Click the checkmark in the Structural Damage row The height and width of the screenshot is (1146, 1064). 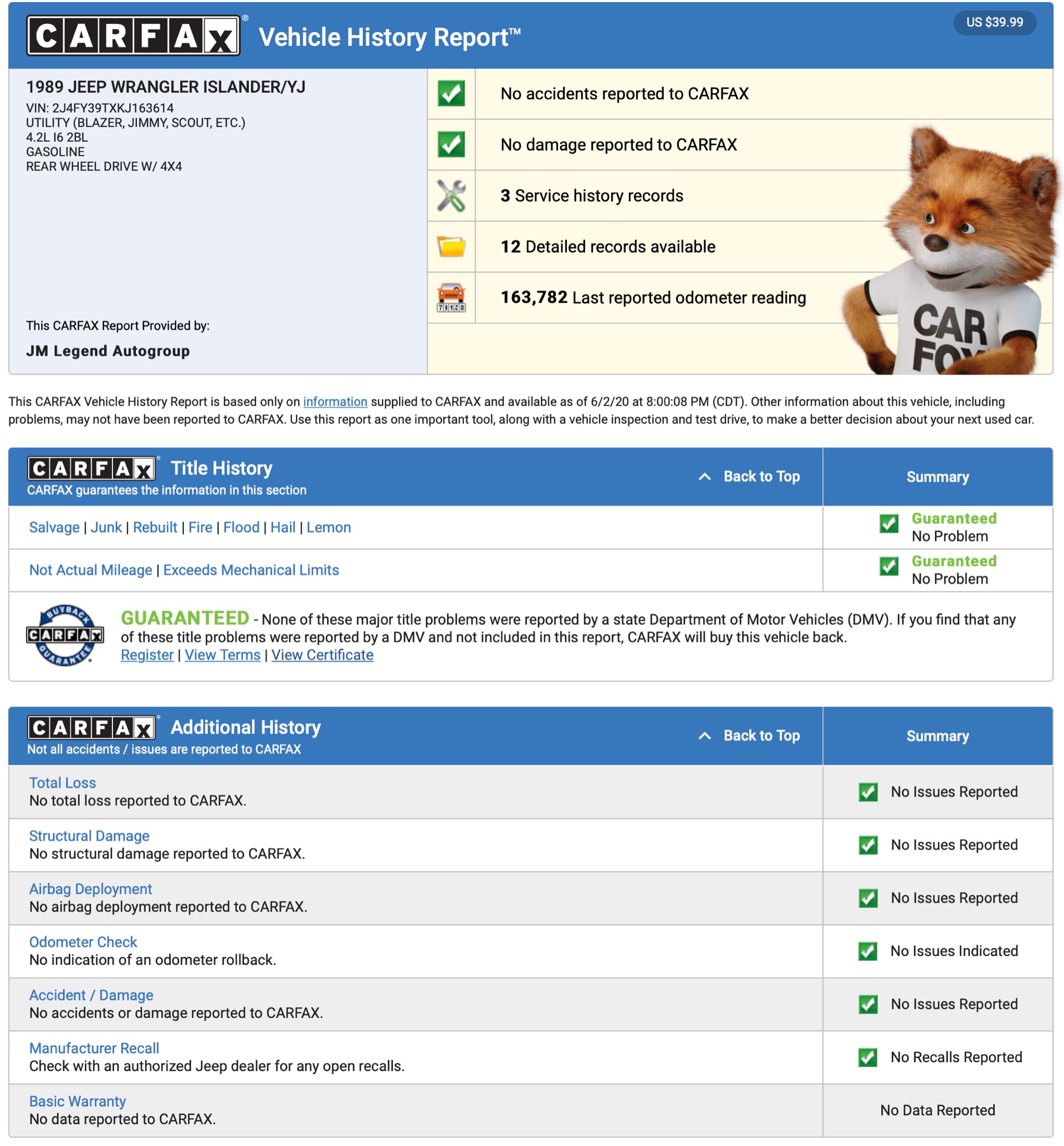coord(868,846)
